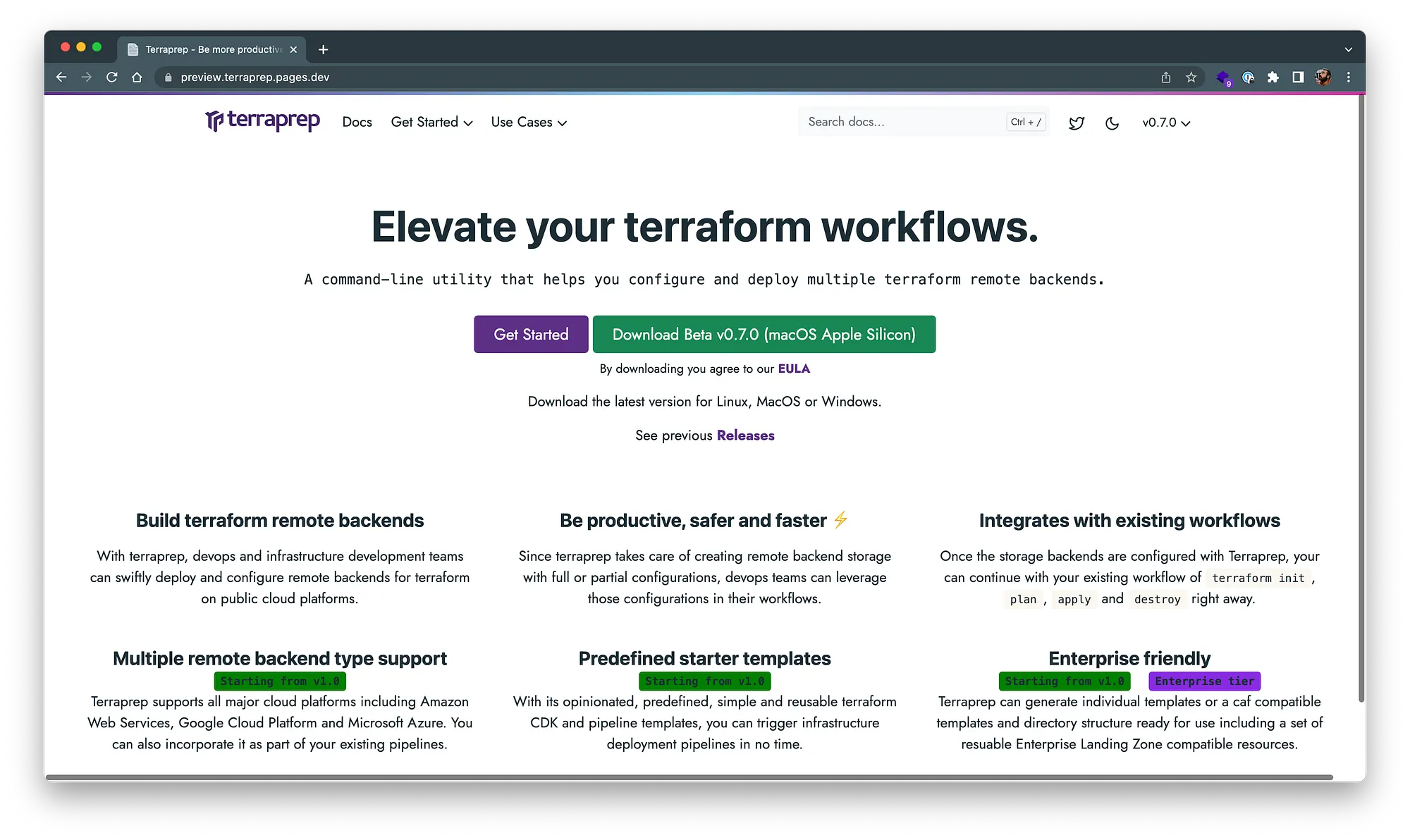Select the Terraprep browser tab

211,49
